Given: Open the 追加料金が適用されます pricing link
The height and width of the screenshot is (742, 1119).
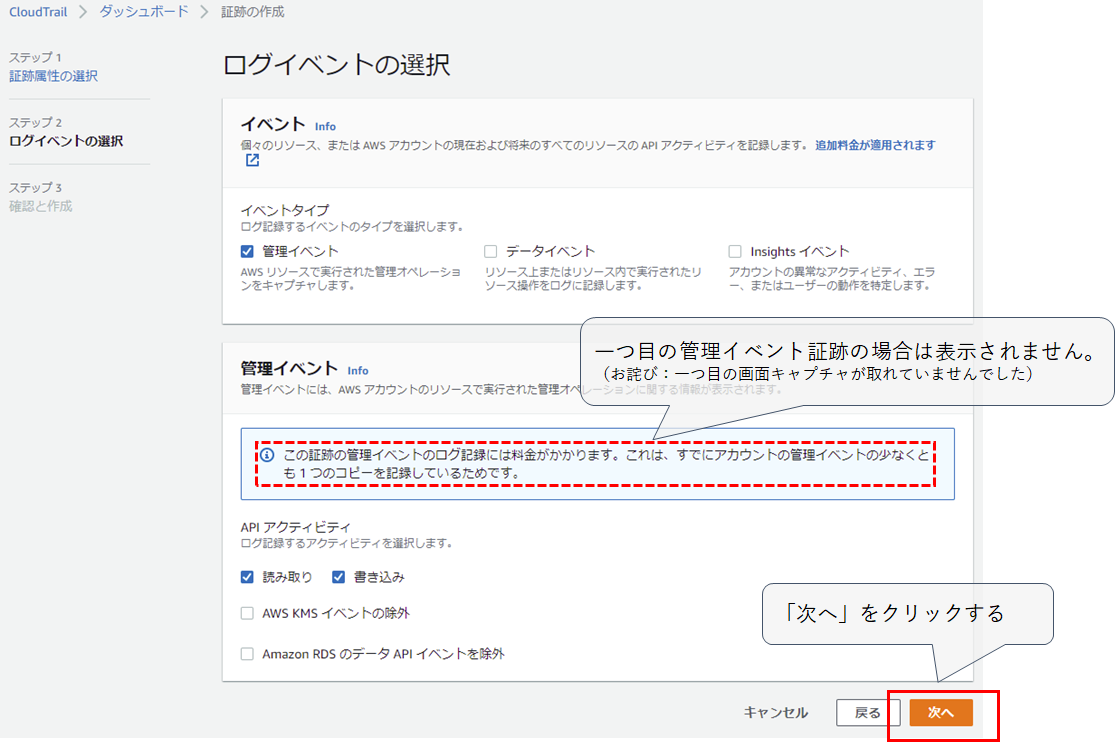Looking at the screenshot, I should pos(875,145).
